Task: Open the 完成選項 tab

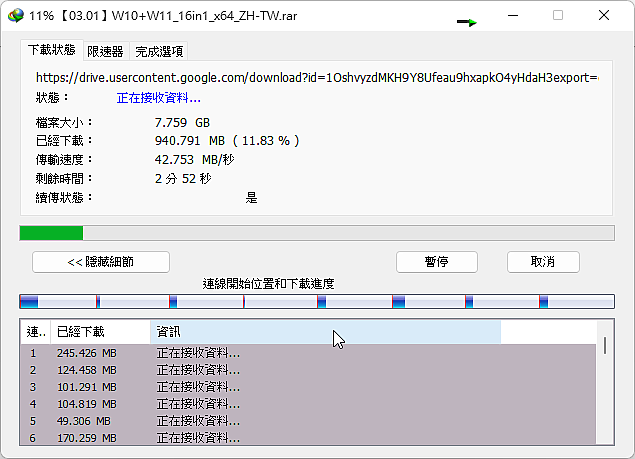Action: pyautogui.click(x=159, y=51)
